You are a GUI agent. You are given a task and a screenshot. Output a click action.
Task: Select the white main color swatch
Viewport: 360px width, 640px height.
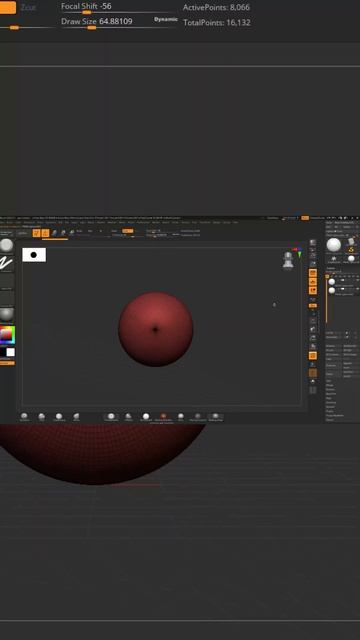click(11, 352)
